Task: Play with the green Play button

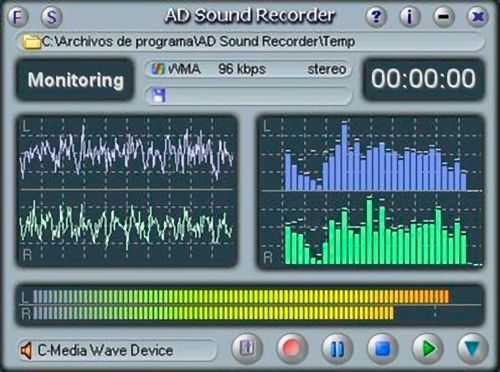Action: [x=428, y=349]
